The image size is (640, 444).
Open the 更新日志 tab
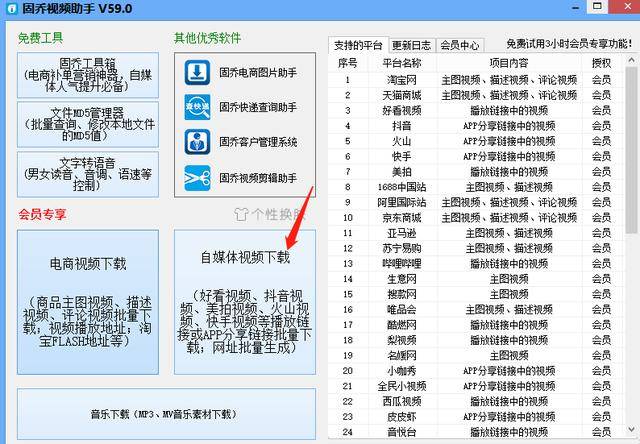413,46
